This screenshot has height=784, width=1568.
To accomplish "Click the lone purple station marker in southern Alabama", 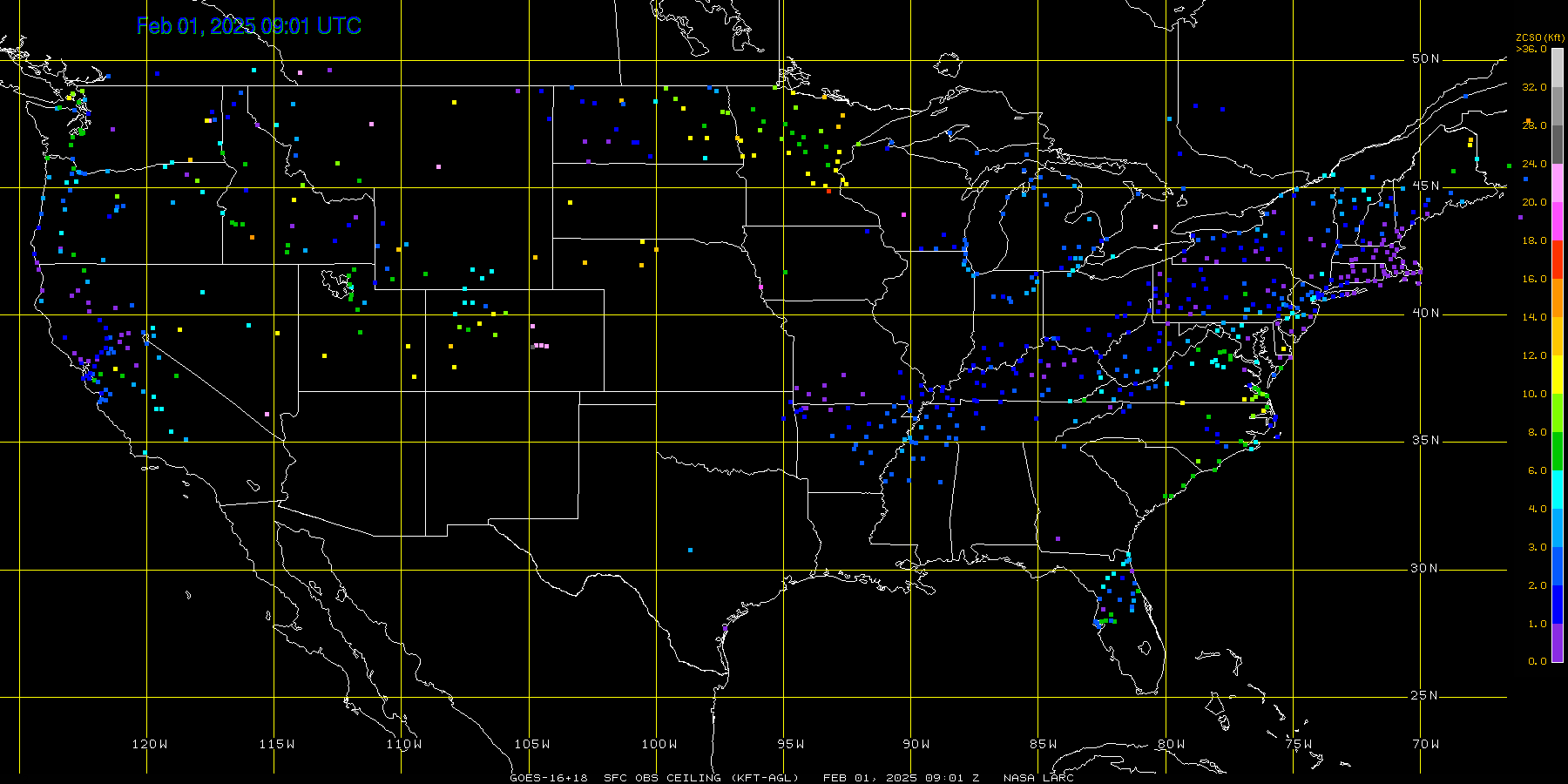I will point(1058,538).
